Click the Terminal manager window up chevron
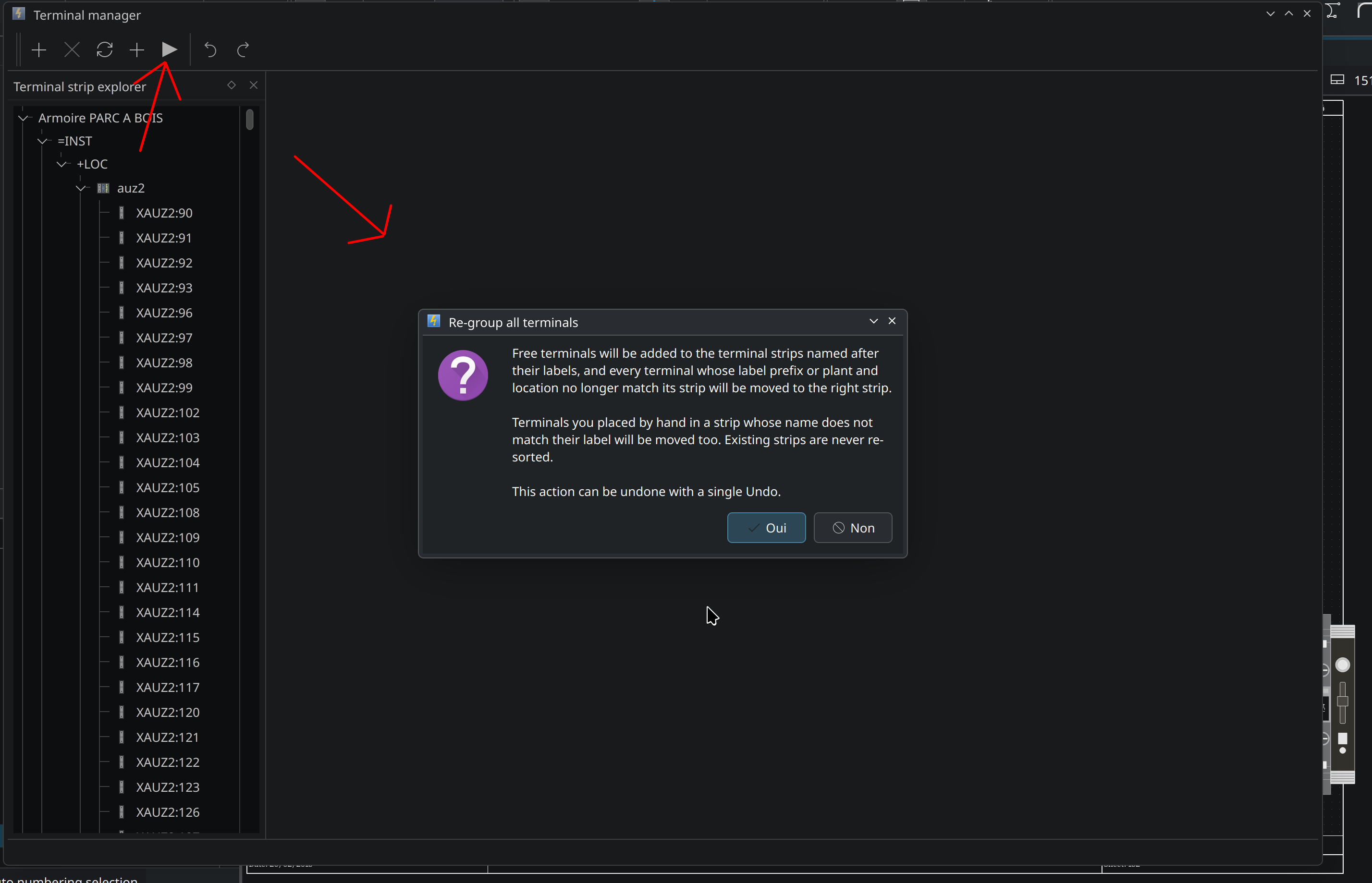Image resolution: width=1372 pixels, height=883 pixels. pyautogui.click(x=1289, y=14)
